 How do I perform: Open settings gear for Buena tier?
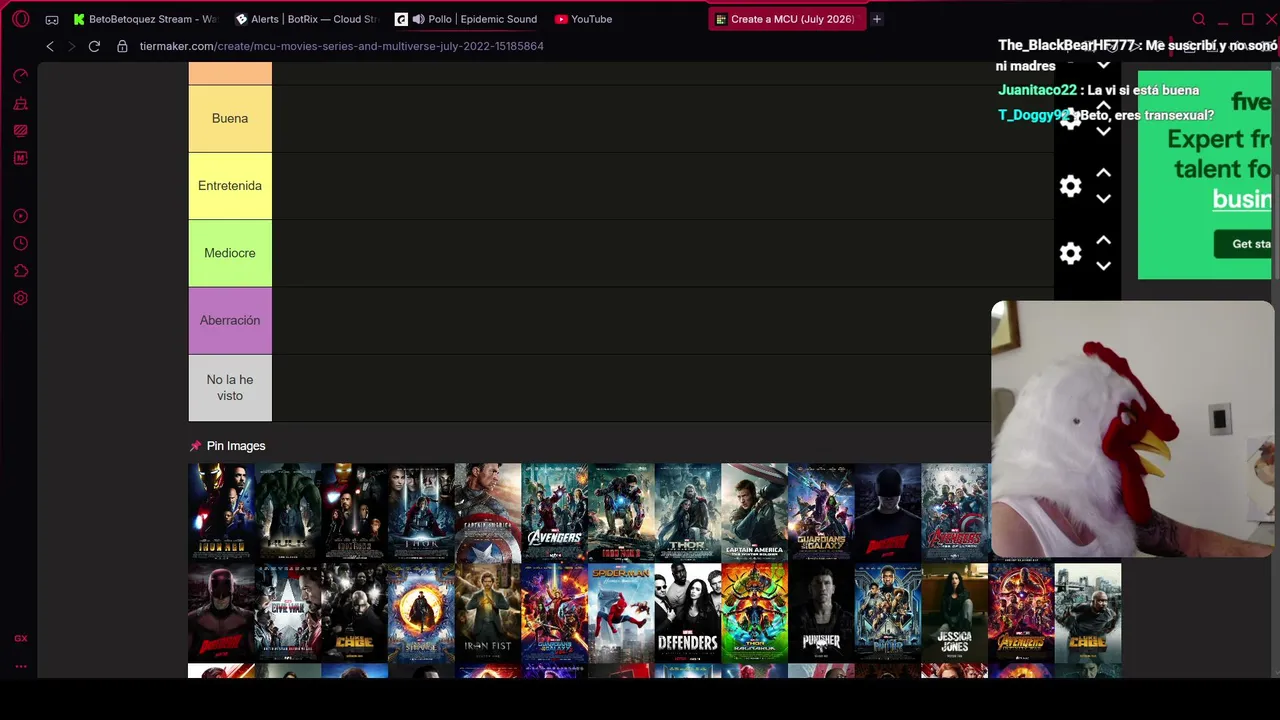point(1071,120)
